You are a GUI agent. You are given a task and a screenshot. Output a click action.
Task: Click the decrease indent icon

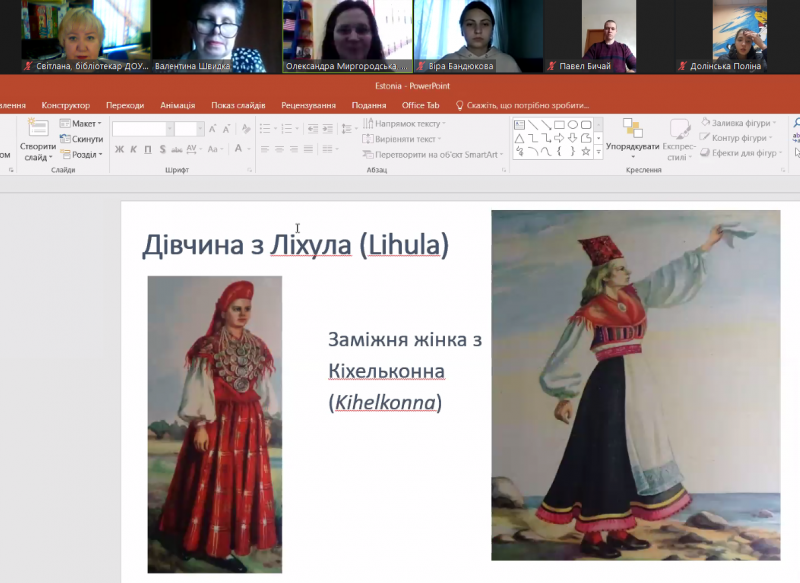click(x=313, y=129)
